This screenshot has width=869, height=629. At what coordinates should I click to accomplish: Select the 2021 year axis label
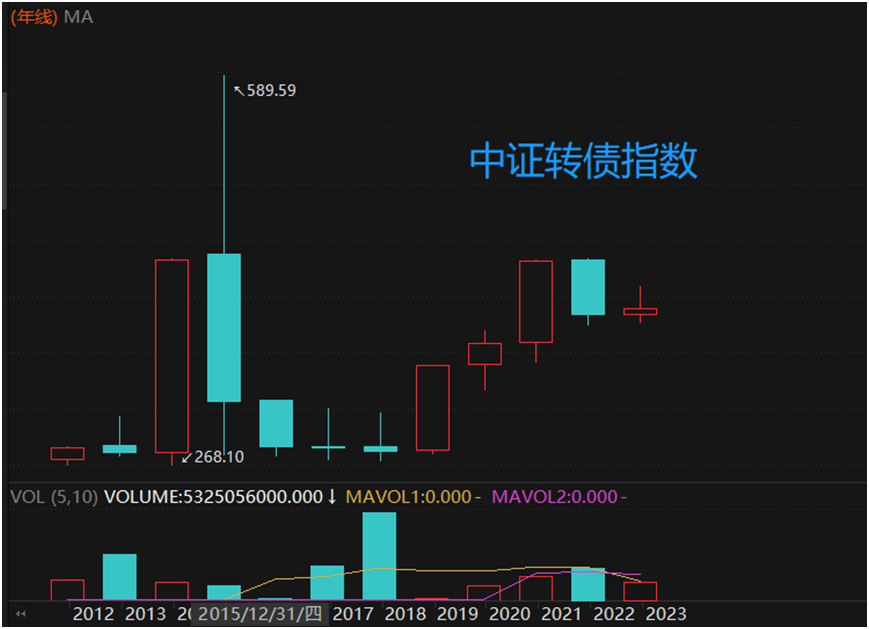pos(561,614)
